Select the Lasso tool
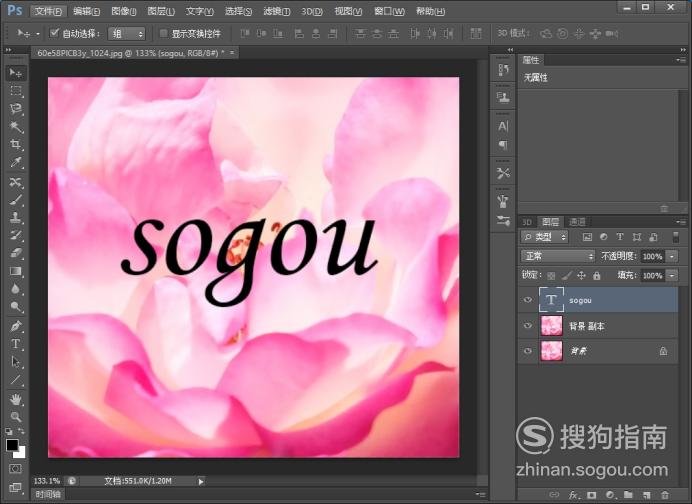 tap(16, 109)
